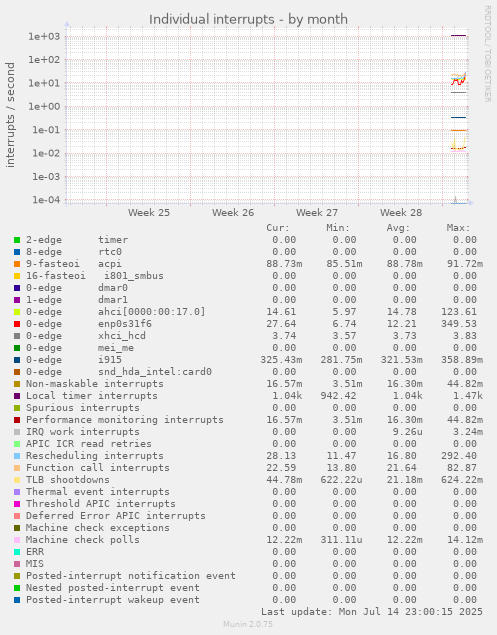Click the 1e+03 y-axis label
This screenshot has width=497, height=635.
coord(44,36)
